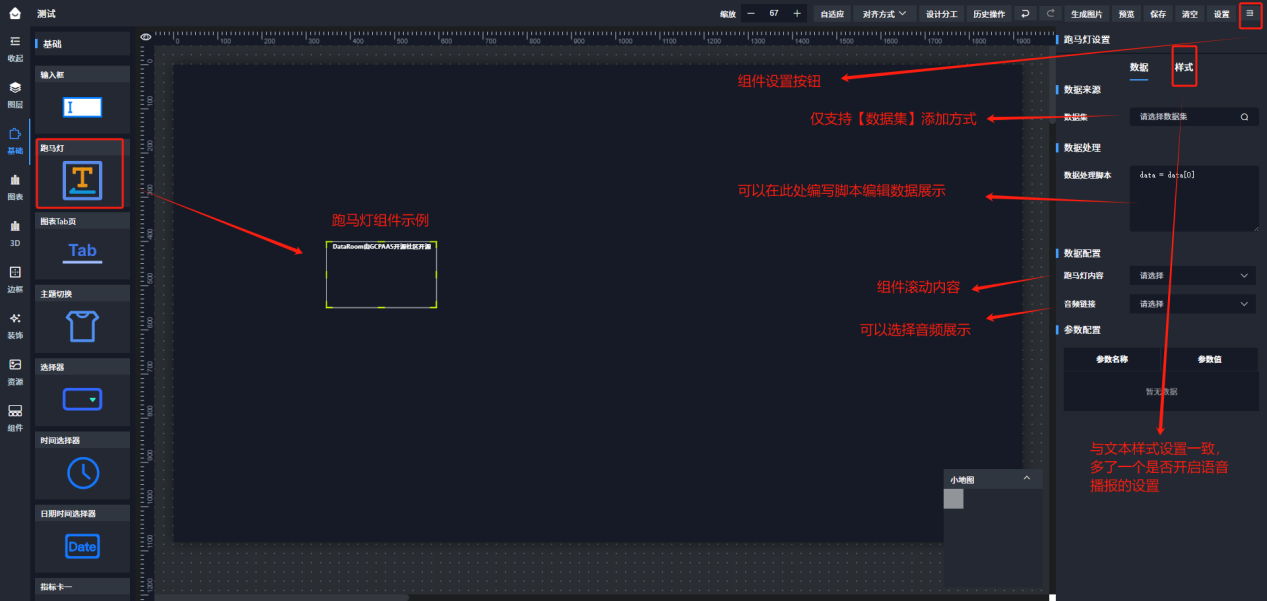Screen dimensions: 1267x601
Task: Open the component settings hamburger menu
Action: click(1250, 14)
